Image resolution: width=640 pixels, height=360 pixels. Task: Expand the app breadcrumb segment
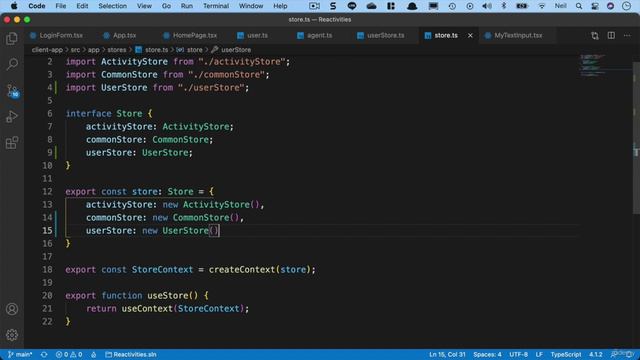[93, 50]
